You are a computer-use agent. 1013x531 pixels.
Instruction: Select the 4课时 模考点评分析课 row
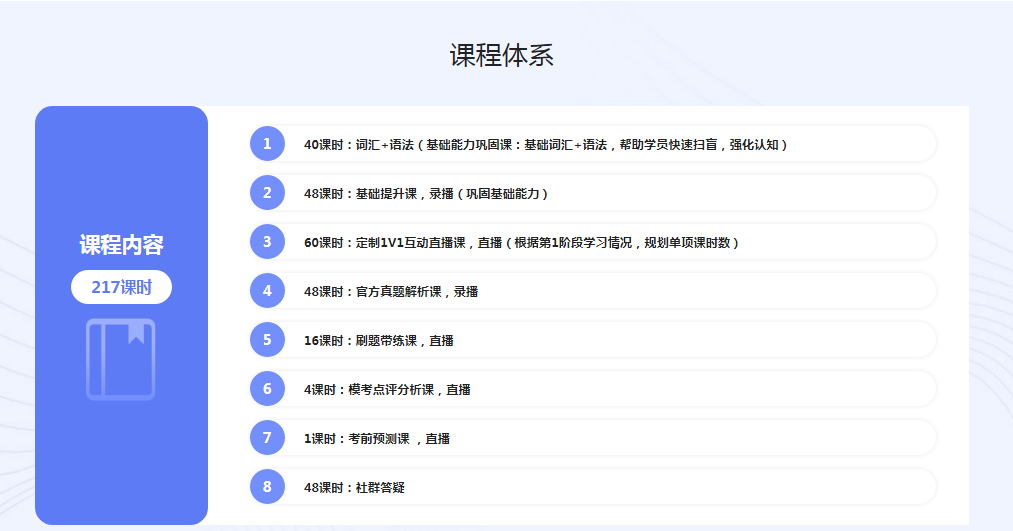pos(387,389)
